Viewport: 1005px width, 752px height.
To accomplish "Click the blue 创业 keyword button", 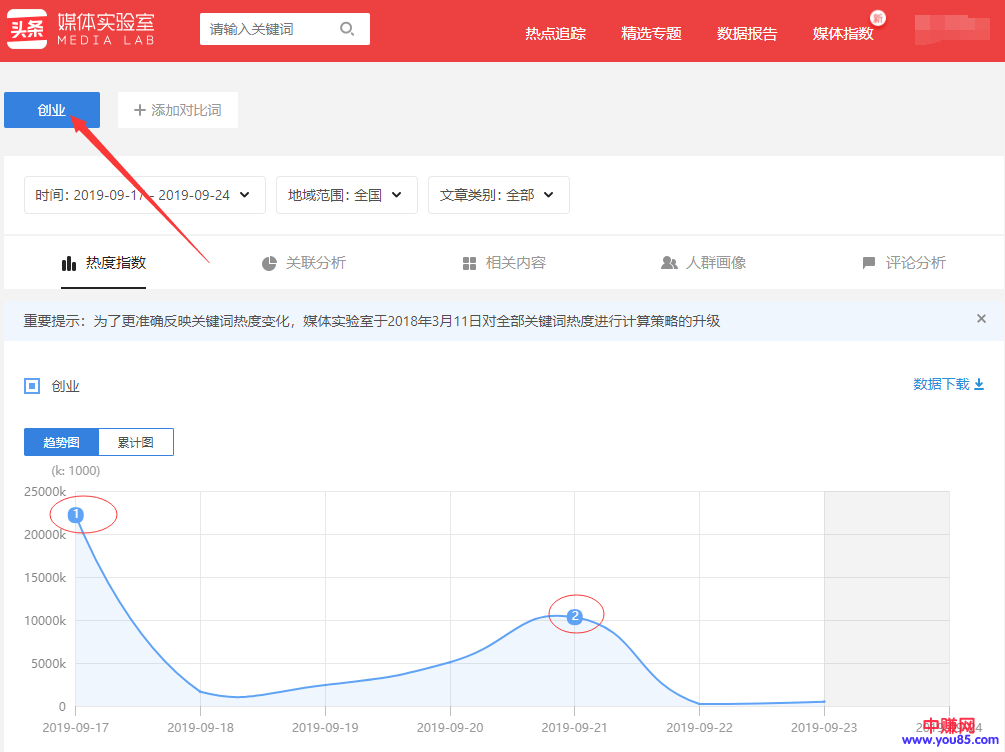I will click(52, 110).
